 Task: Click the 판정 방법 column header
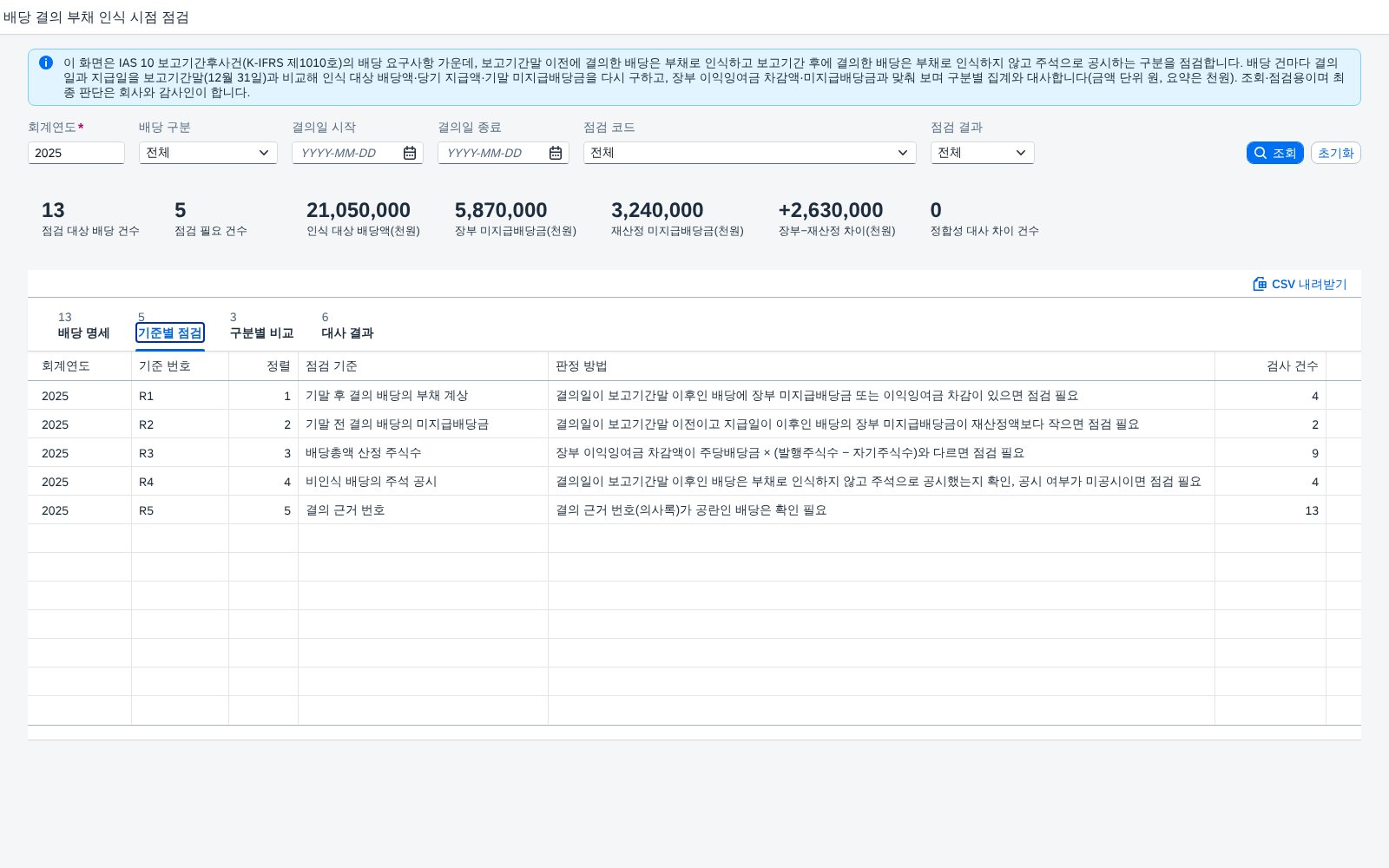pos(882,366)
